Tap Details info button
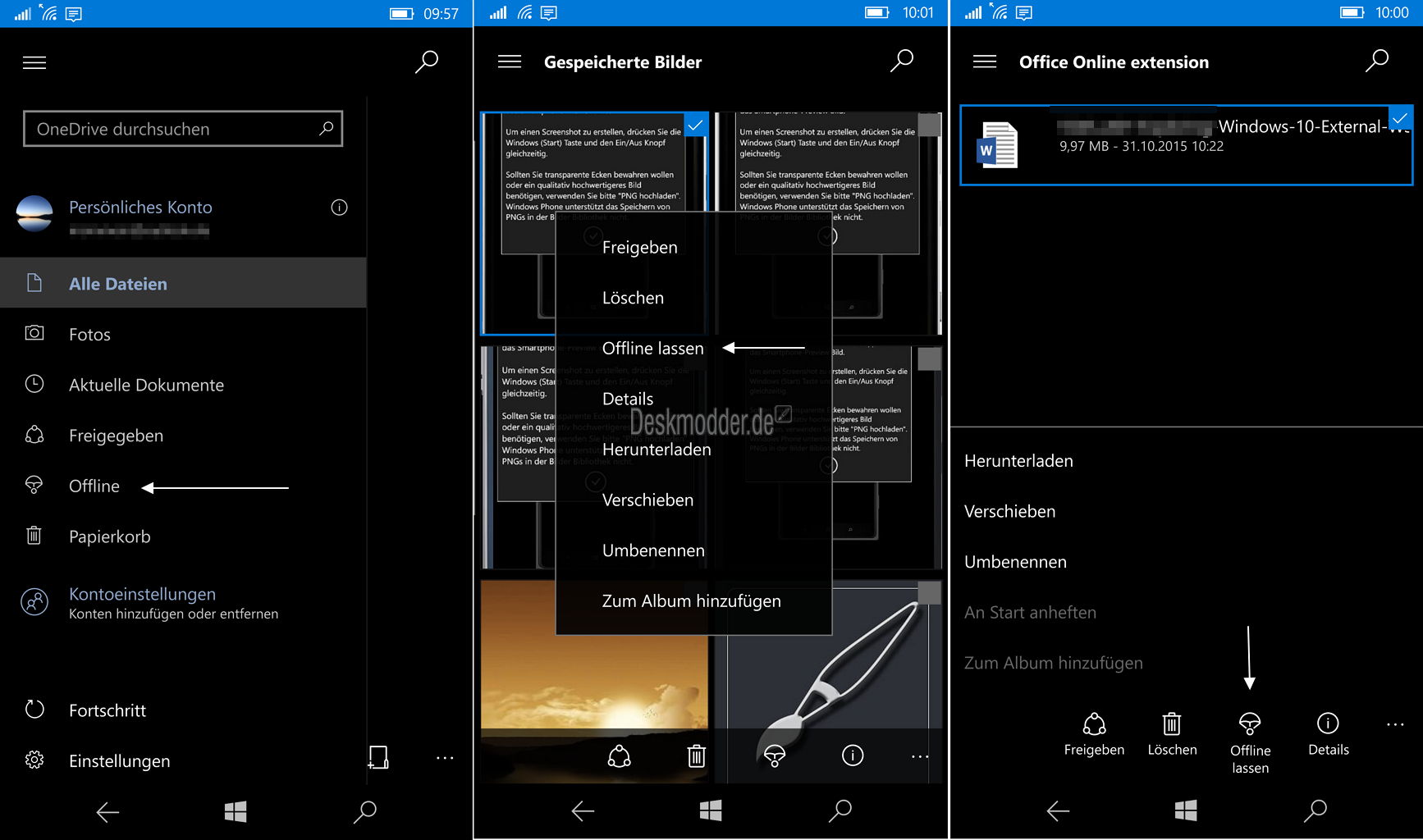1423x840 pixels. 1328,735
